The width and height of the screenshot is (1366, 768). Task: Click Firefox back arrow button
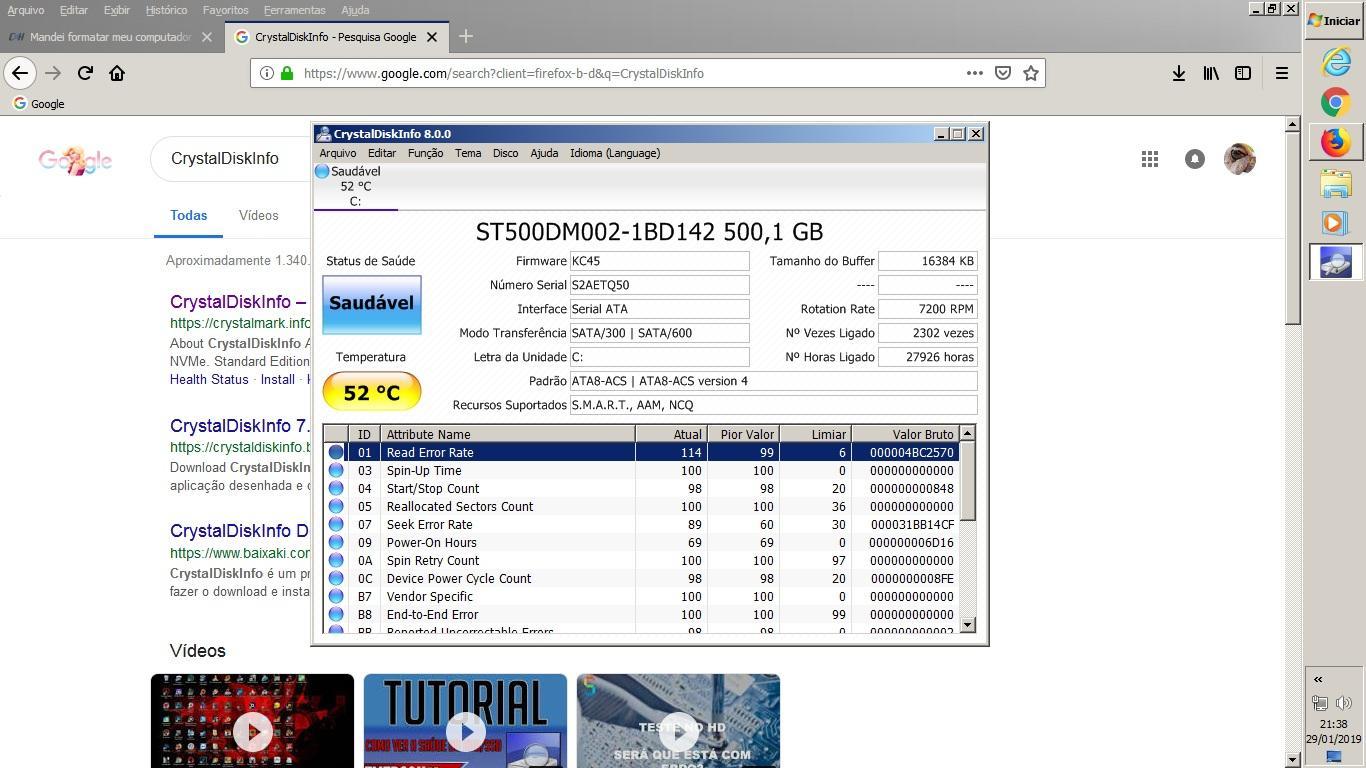tap(20, 73)
